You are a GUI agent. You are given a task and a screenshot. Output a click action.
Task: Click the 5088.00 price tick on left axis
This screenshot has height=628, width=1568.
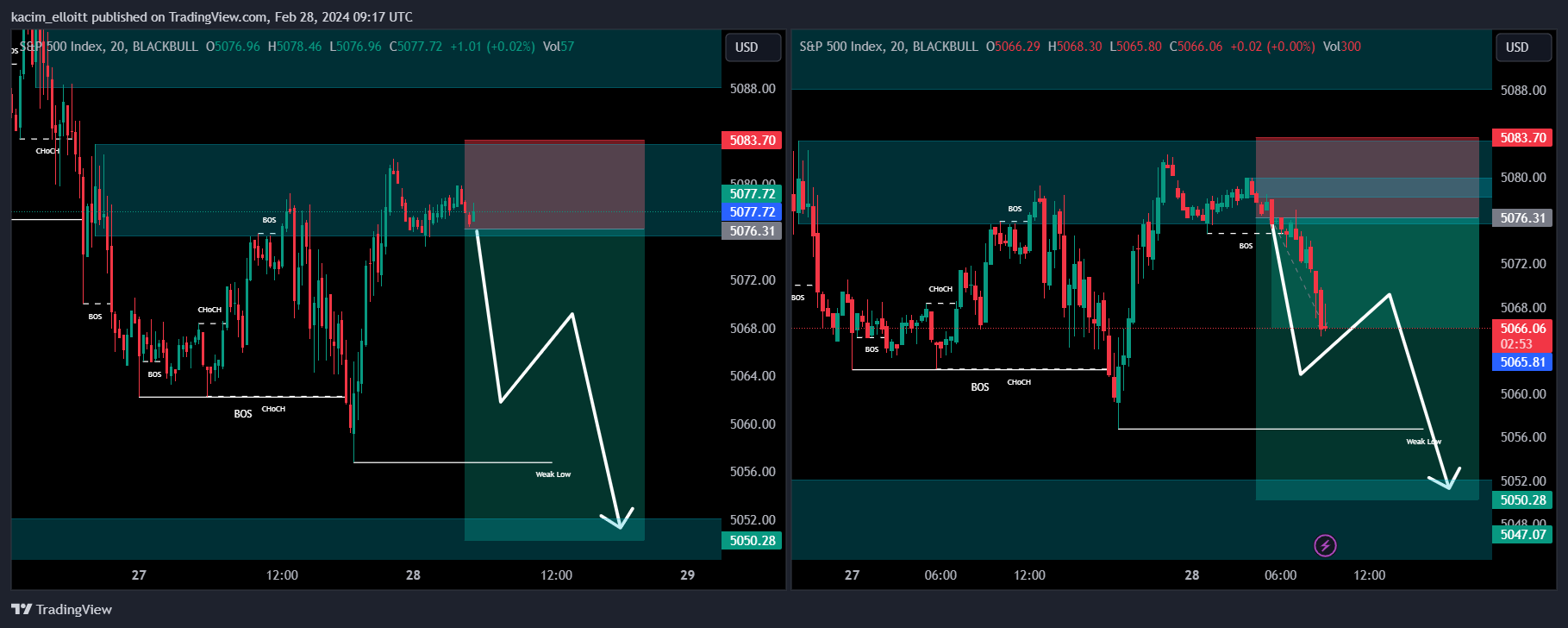pos(753,89)
